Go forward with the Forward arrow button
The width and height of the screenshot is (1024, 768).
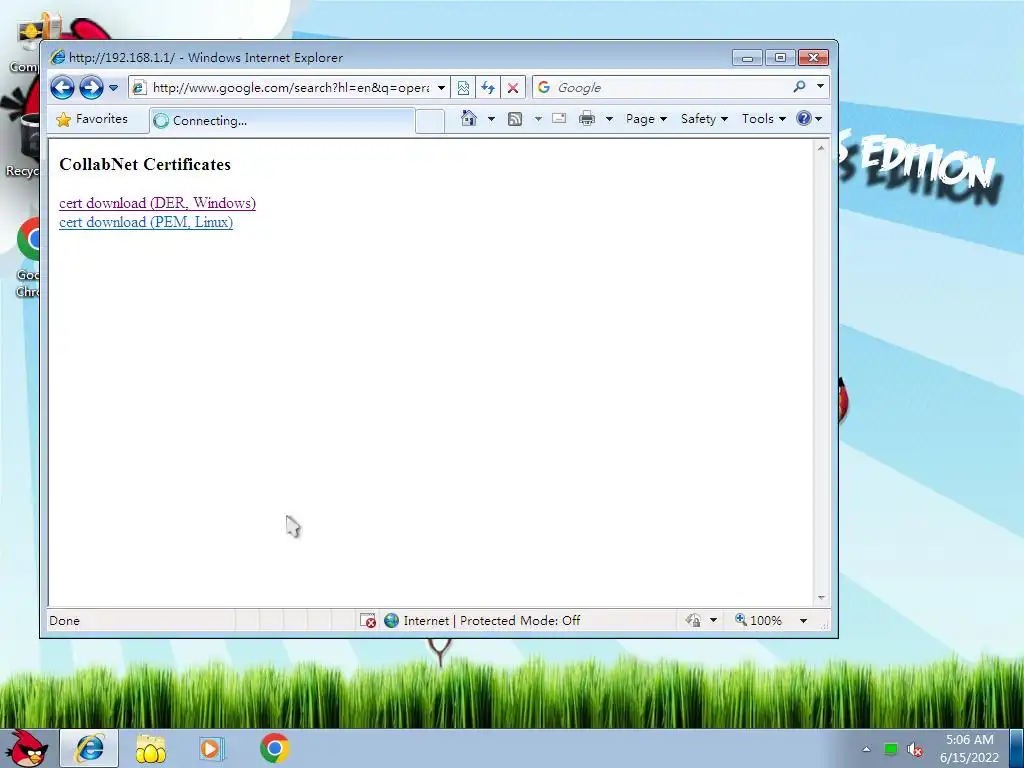coord(91,88)
